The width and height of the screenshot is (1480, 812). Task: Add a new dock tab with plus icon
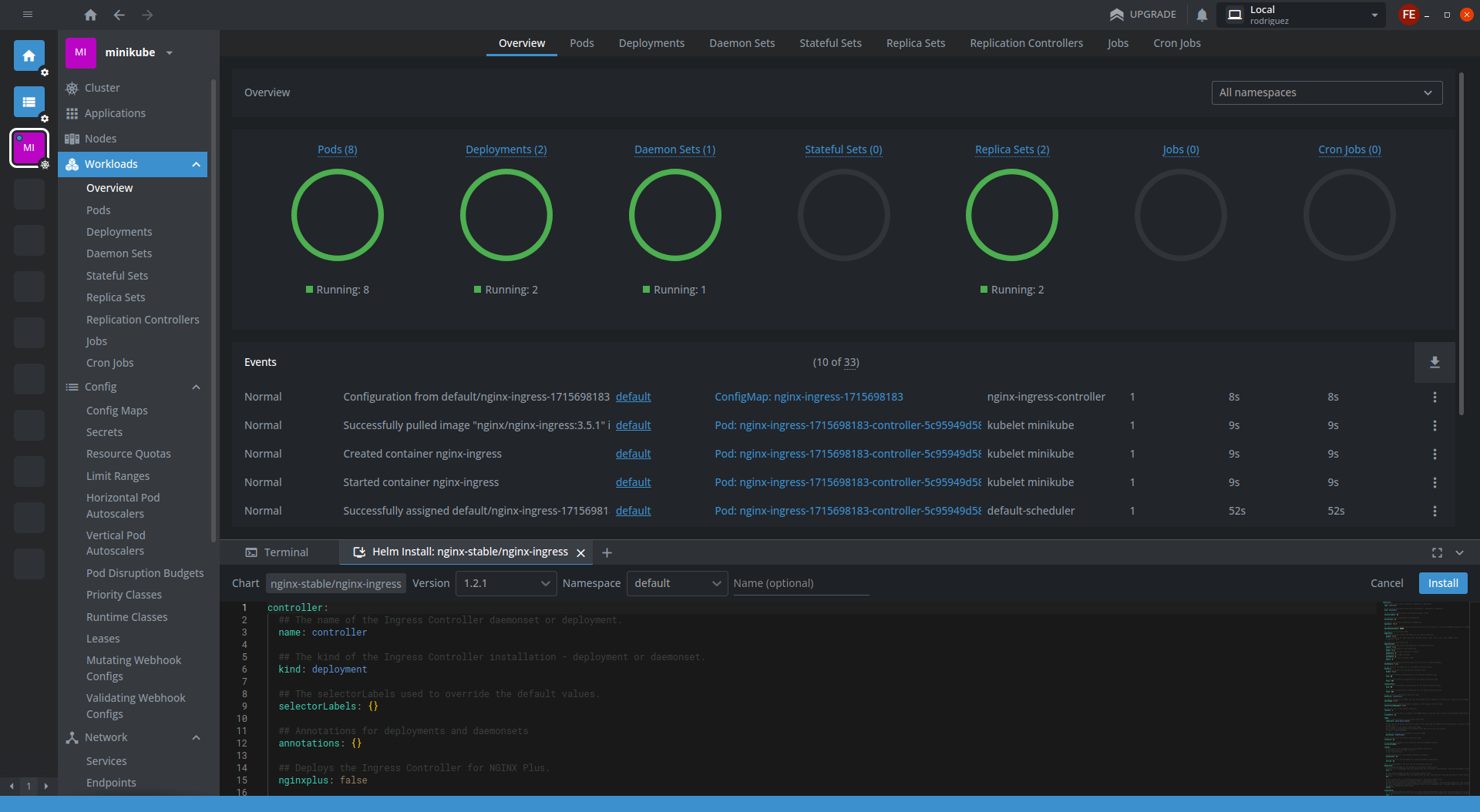pos(607,552)
